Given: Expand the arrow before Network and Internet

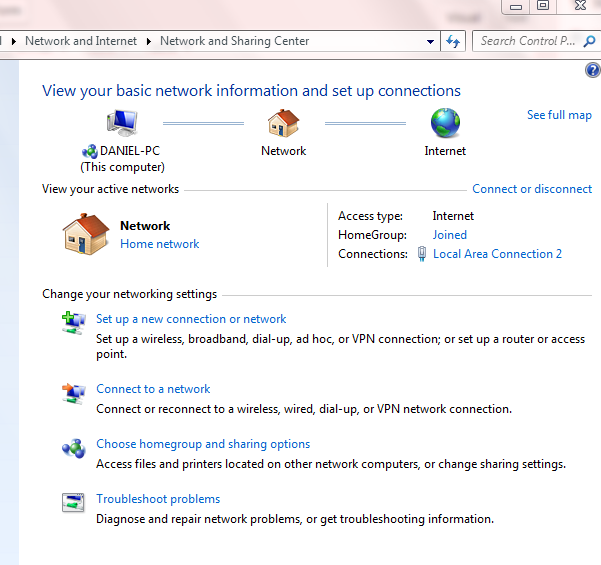Looking at the screenshot, I should [15, 42].
